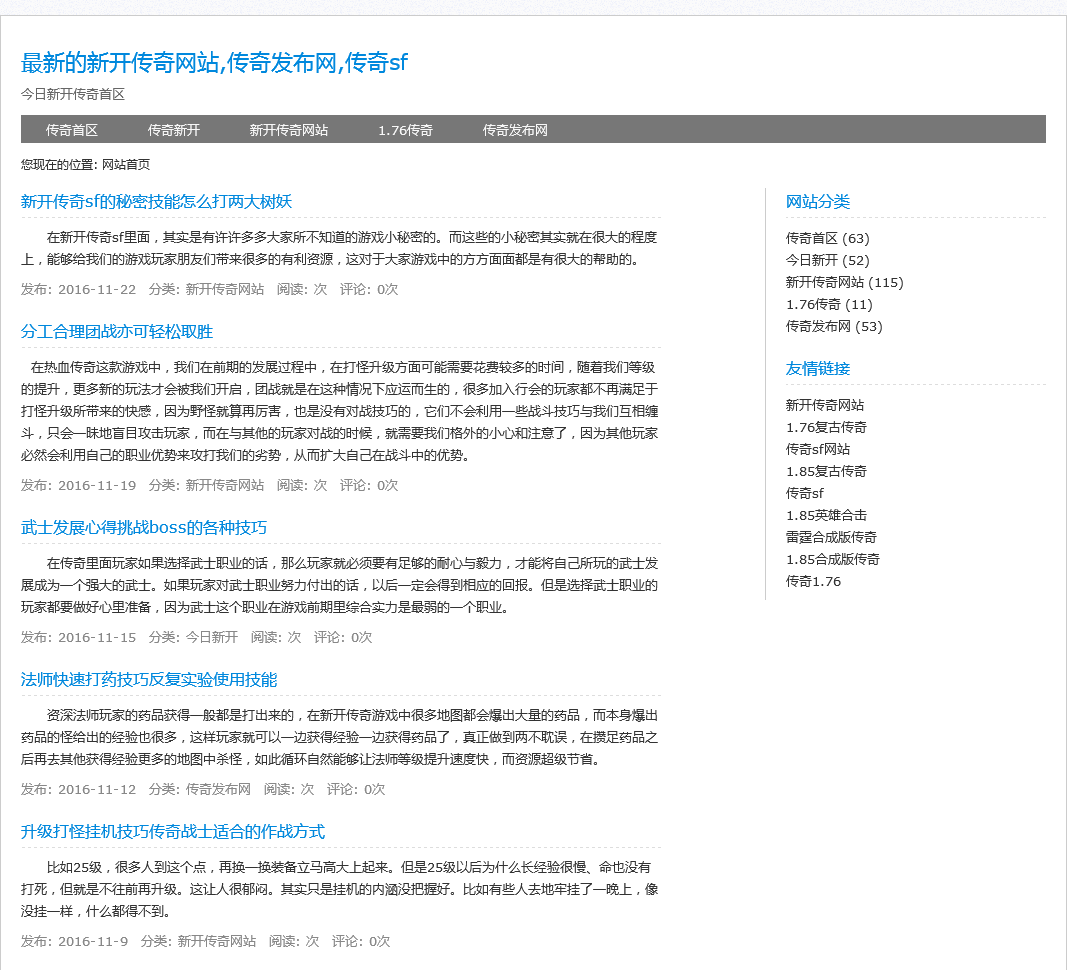Viewport: 1067px width, 970px height.
Task: Open sidebar category 新开传奇网站 (115)
Action: point(844,282)
